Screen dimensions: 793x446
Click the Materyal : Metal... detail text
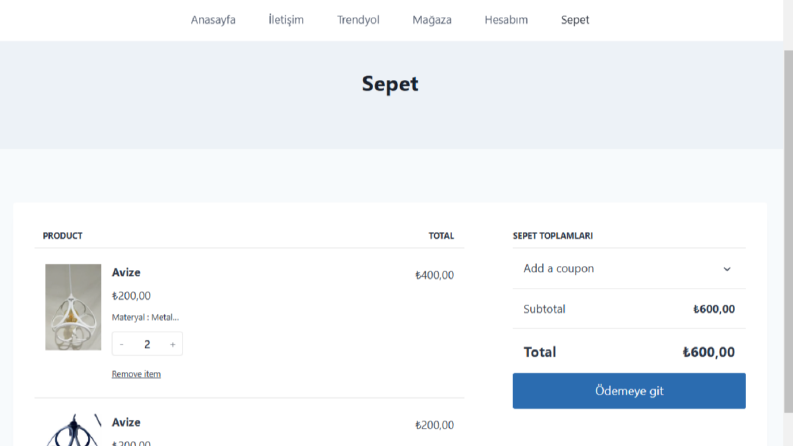[x=145, y=317]
